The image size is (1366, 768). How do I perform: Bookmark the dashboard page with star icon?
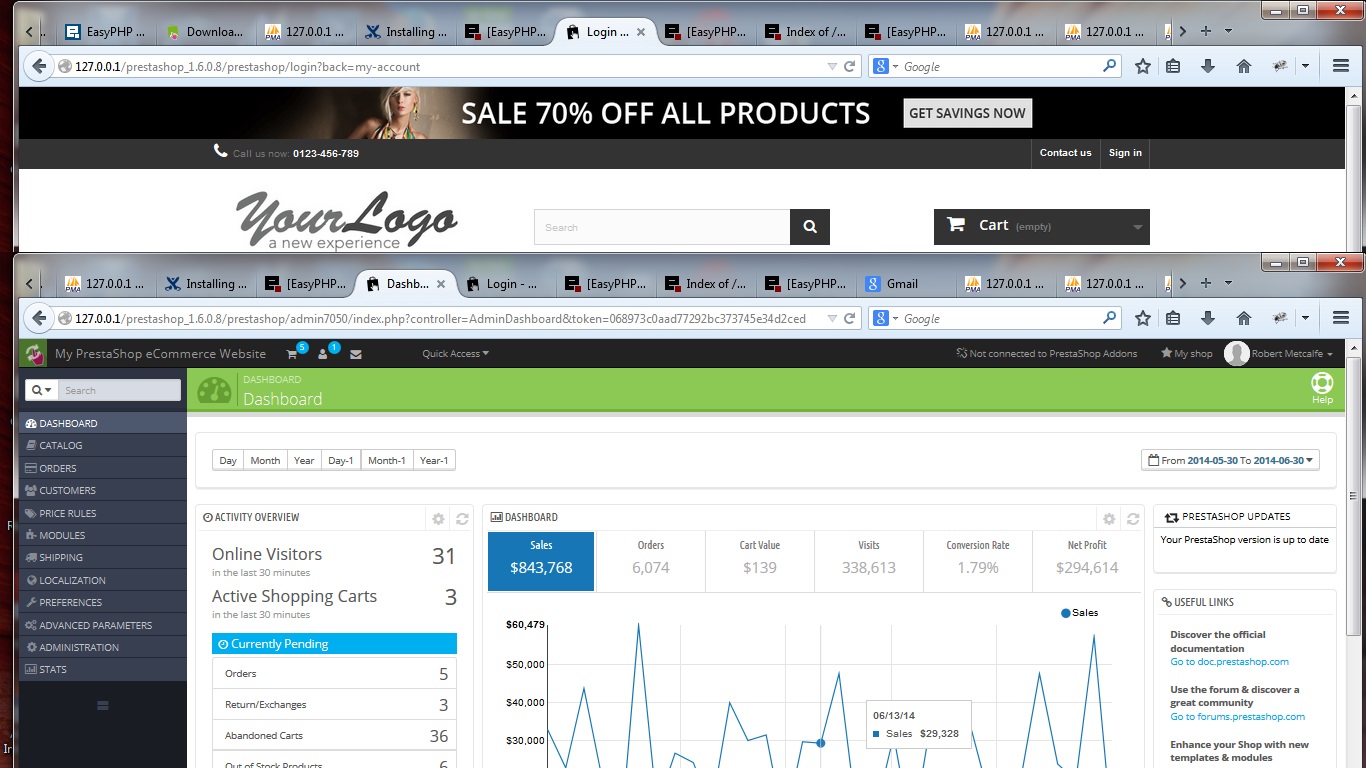[x=1143, y=319]
